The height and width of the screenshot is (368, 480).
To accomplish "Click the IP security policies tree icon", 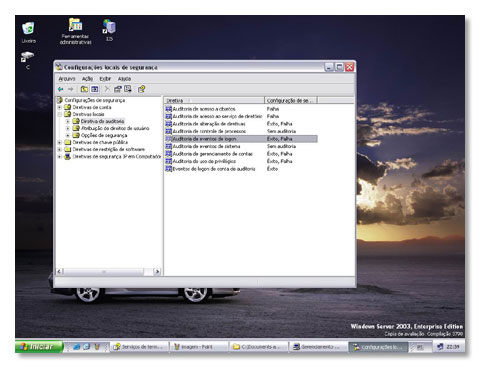I will pyautogui.click(x=68, y=156).
